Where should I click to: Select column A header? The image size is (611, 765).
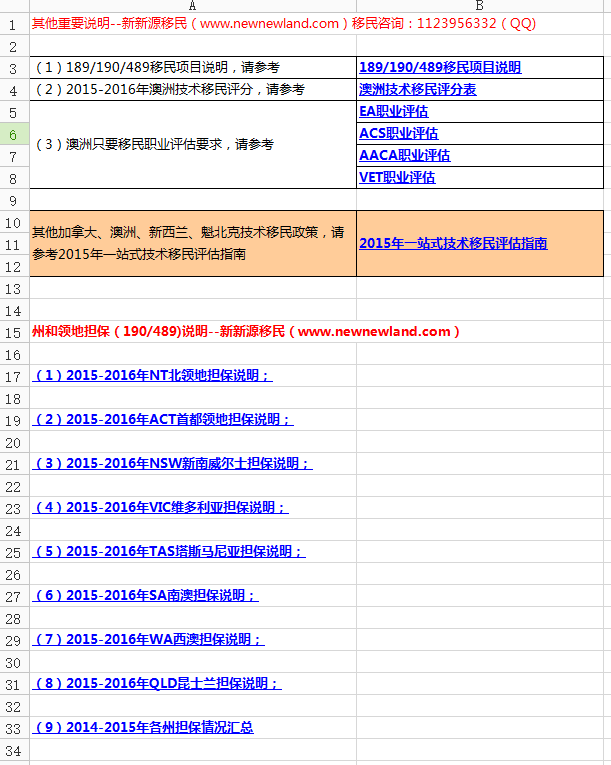pyautogui.click(x=193, y=6)
